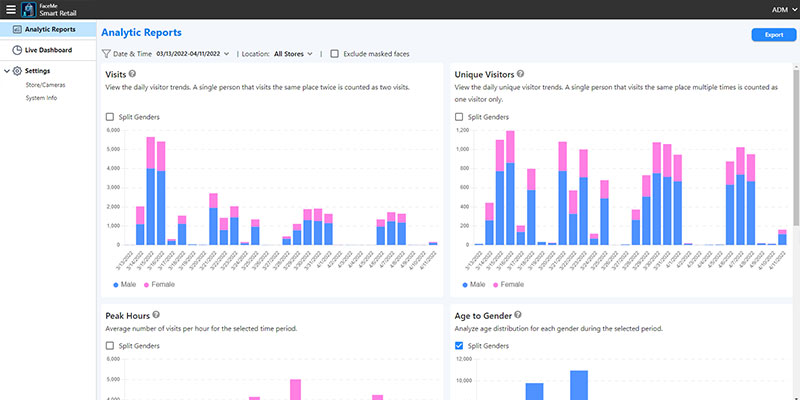Viewport: 800px width, 400px height.
Task: Click the help icon beside Peak Hours
Action: point(153,314)
